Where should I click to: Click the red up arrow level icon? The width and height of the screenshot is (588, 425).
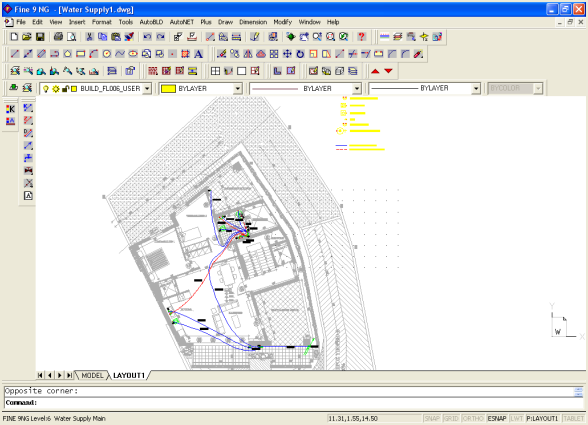(x=375, y=71)
